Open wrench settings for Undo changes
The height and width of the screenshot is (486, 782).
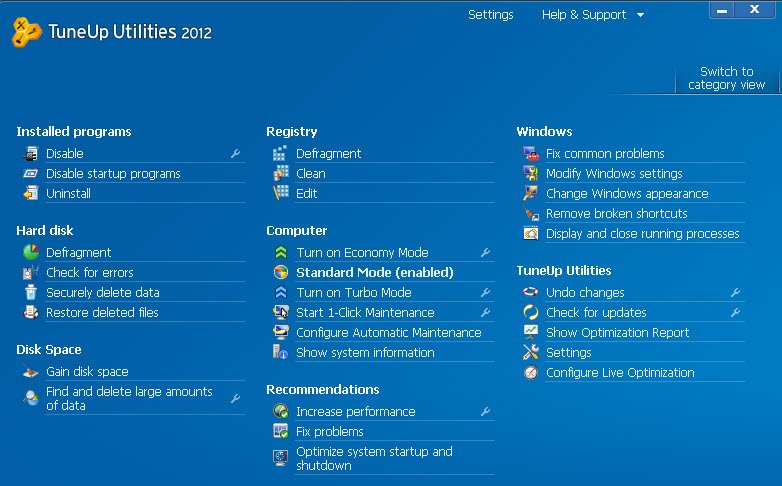click(x=735, y=292)
